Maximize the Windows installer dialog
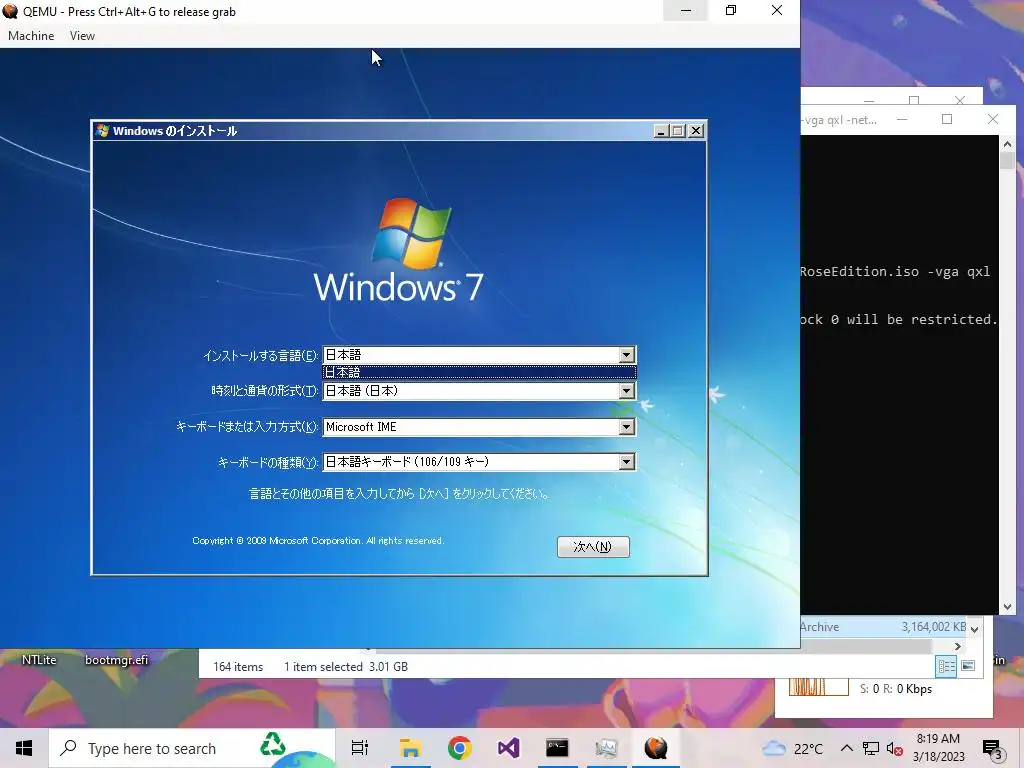Screen dimensions: 1024x768 pos(678,131)
